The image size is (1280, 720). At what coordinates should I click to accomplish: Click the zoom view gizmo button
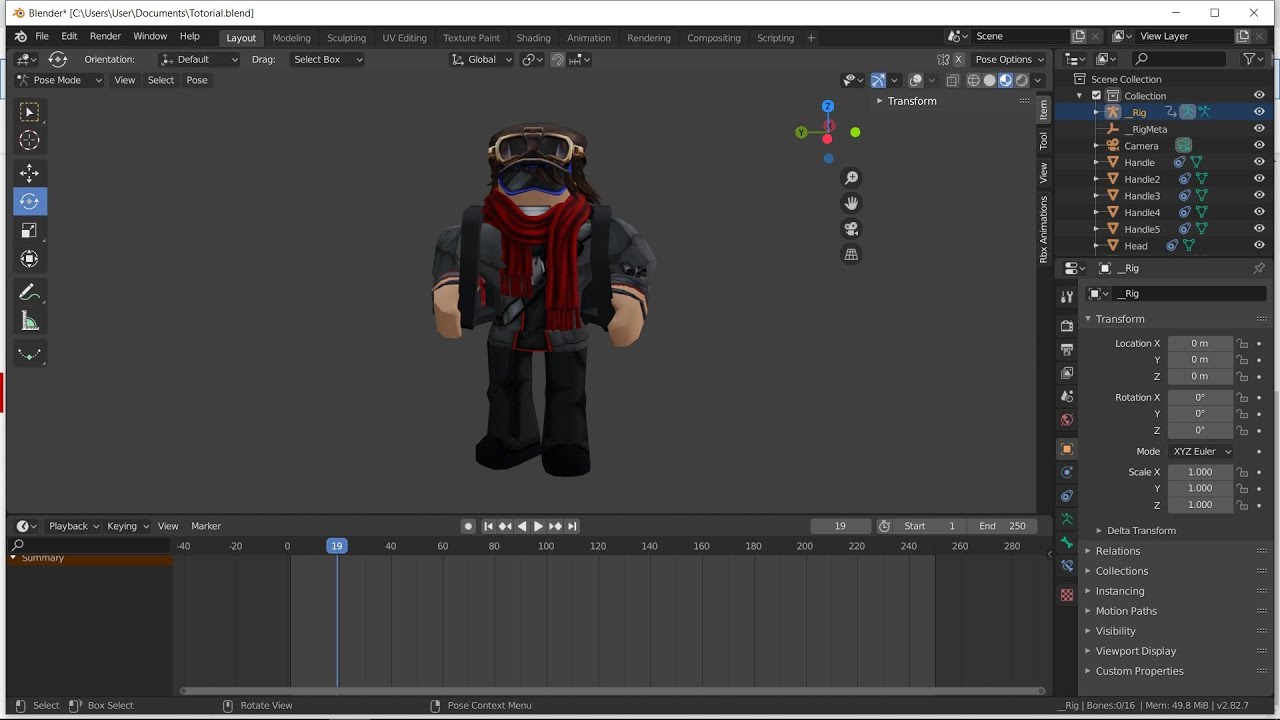851,178
